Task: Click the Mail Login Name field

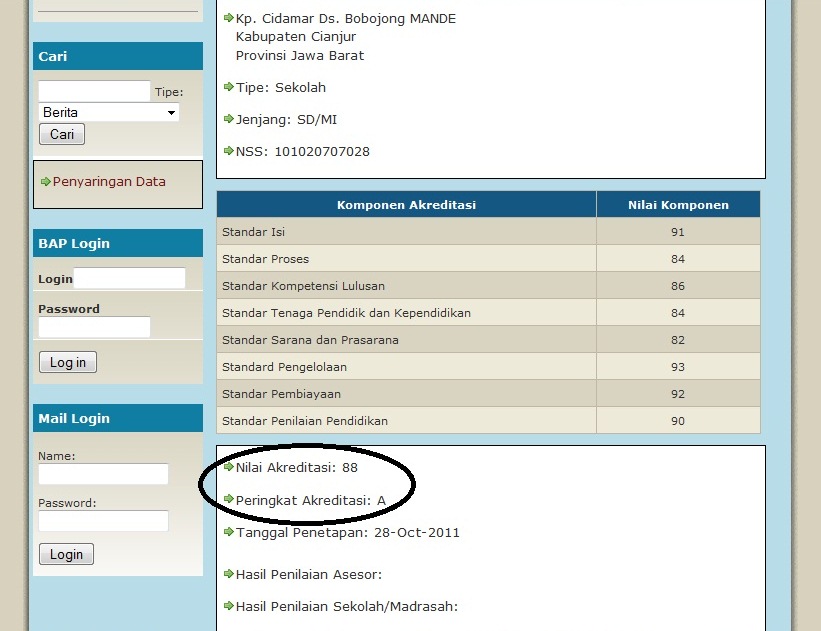Action: click(103, 474)
